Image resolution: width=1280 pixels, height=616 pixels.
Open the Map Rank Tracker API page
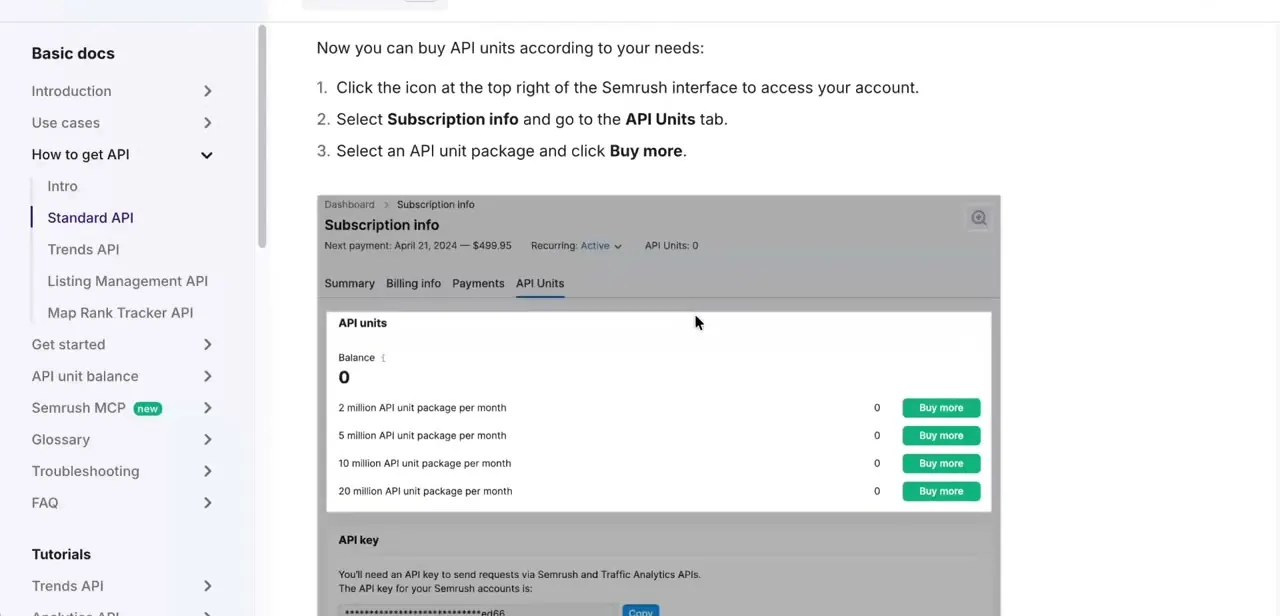[120, 313]
